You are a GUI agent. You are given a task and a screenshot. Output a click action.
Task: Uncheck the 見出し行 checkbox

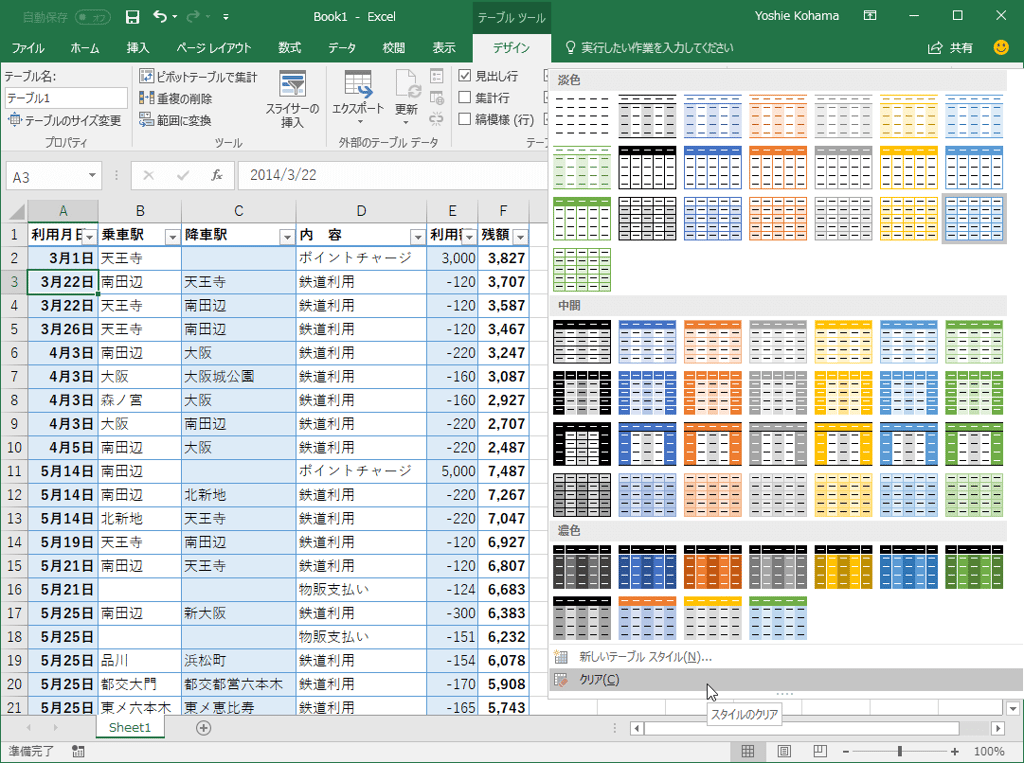[x=464, y=76]
